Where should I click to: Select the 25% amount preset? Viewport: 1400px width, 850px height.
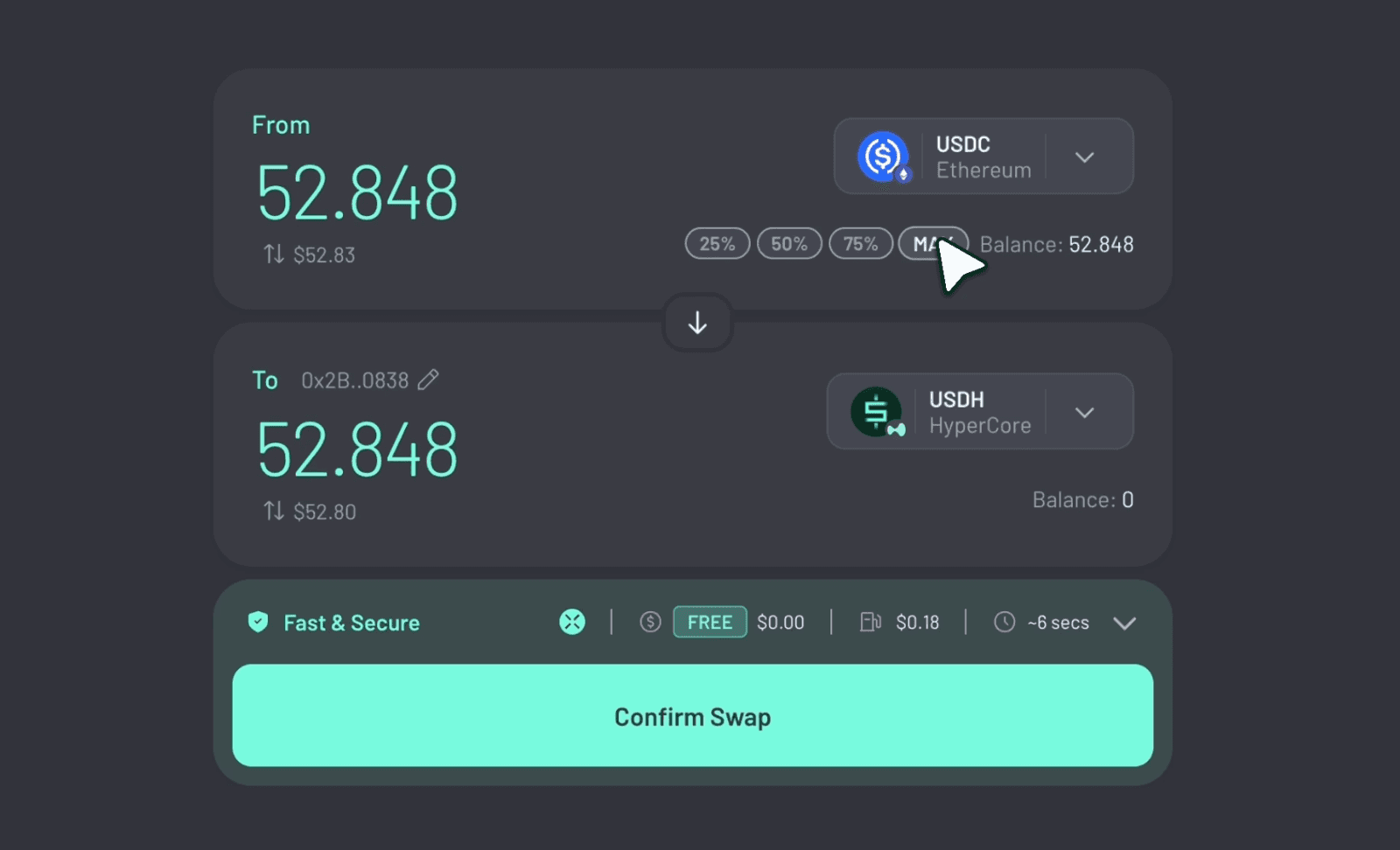[x=717, y=244]
